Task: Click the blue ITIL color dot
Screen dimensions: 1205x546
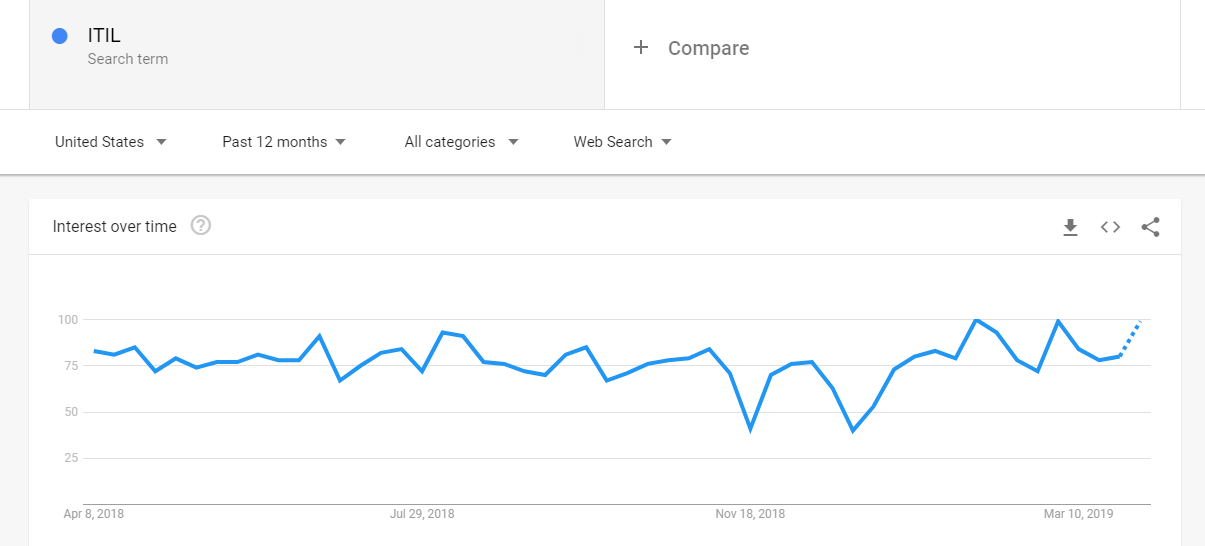Action: click(59, 36)
